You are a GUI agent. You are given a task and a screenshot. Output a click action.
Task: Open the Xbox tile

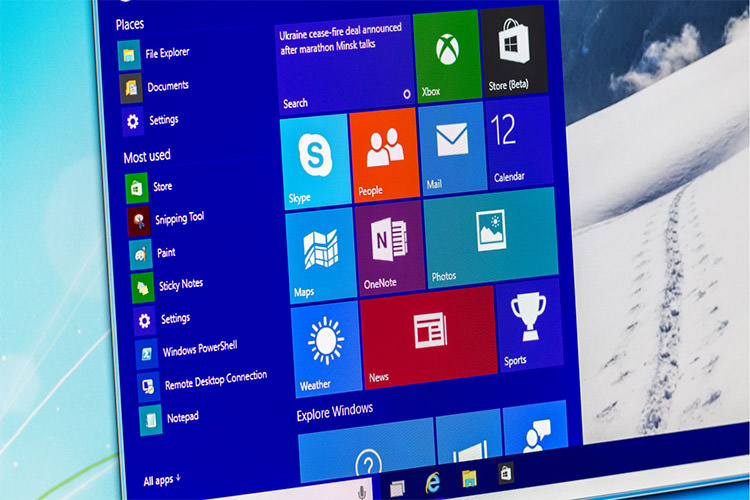point(447,56)
